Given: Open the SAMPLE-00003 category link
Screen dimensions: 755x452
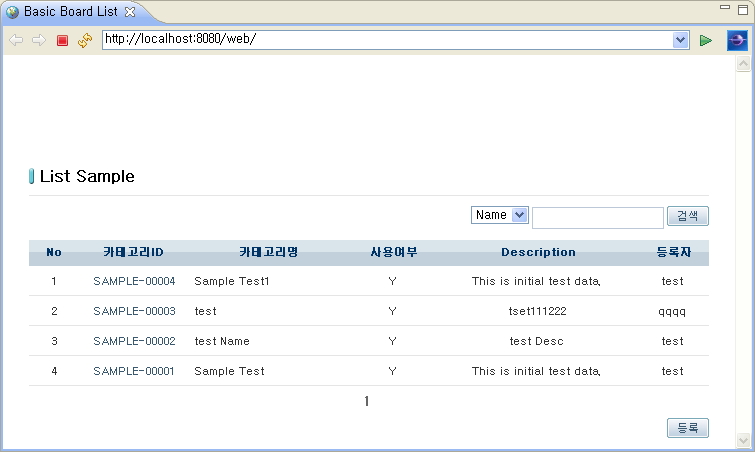Looking at the screenshot, I should [134, 311].
